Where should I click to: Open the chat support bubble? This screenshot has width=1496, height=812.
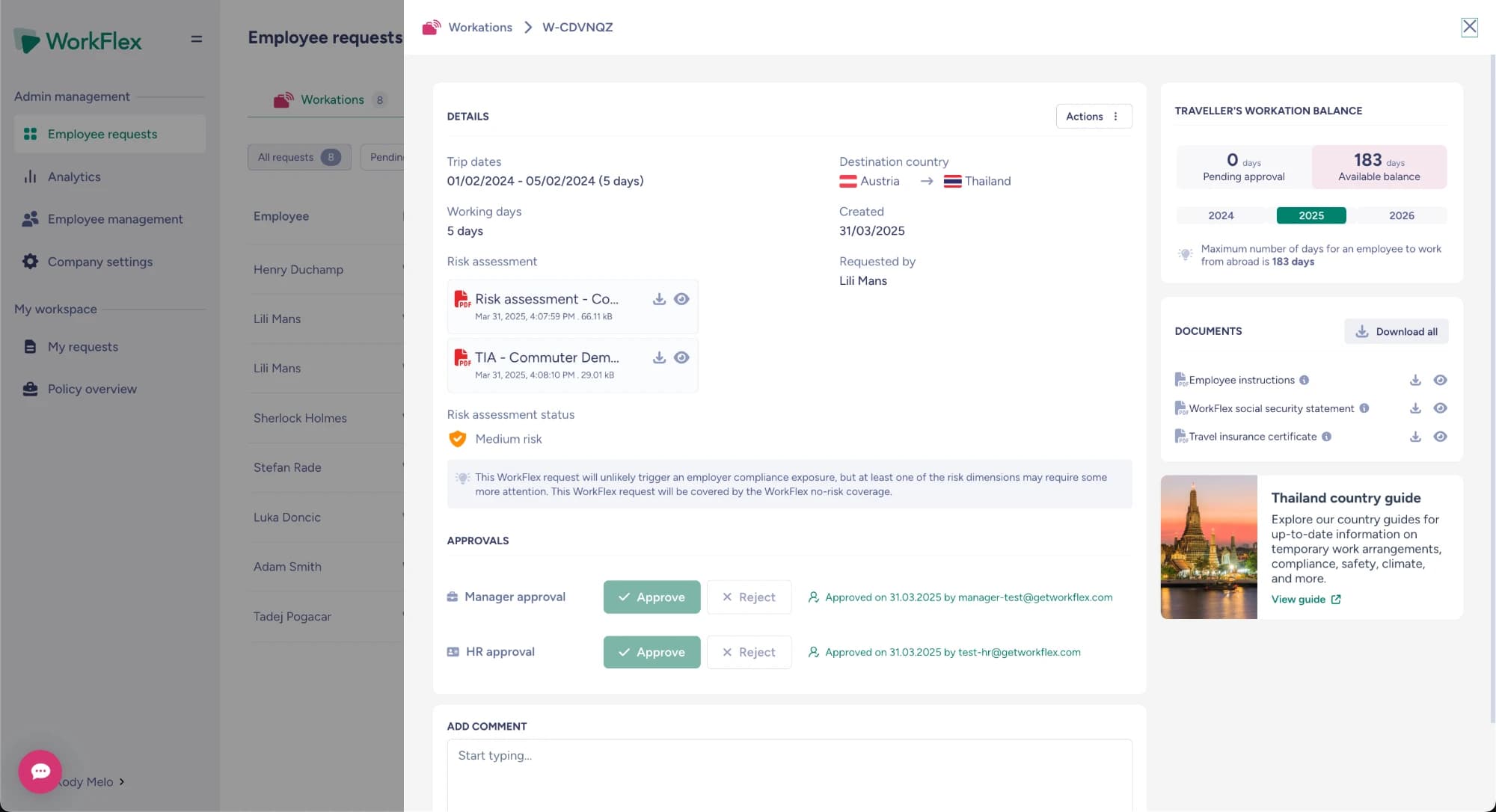point(40,772)
